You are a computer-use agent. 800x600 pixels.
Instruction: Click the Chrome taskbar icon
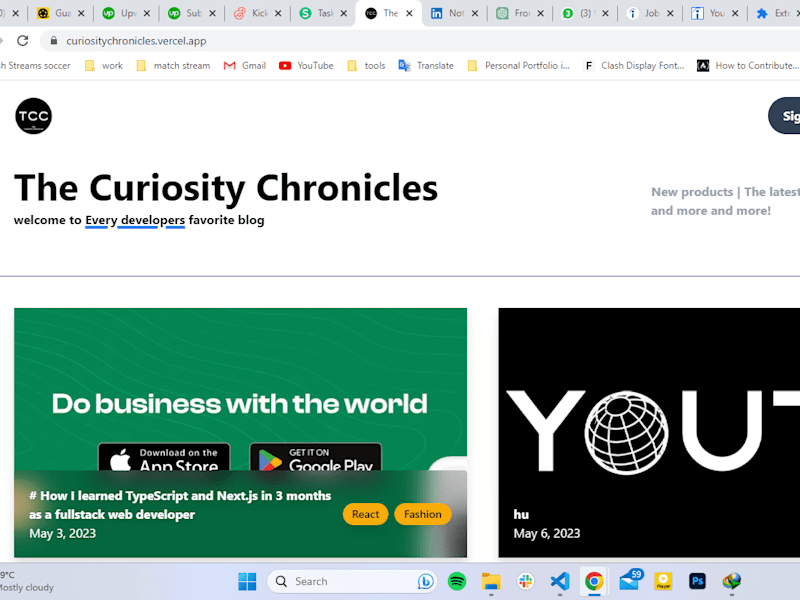pos(594,582)
